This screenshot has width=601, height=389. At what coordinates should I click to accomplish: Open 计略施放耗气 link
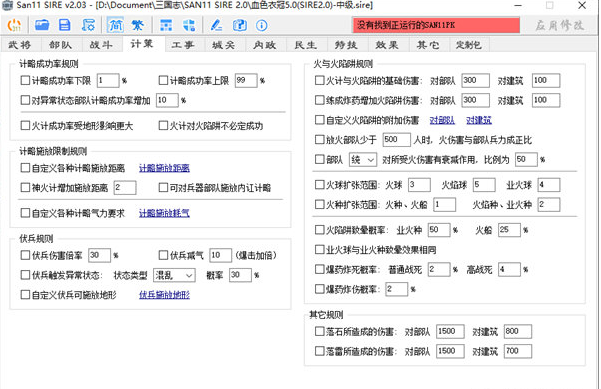coord(164,213)
